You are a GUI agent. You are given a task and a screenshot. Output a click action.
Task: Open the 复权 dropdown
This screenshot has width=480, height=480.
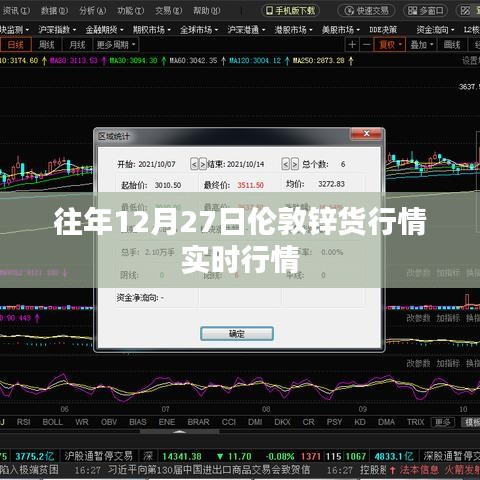[389, 45]
